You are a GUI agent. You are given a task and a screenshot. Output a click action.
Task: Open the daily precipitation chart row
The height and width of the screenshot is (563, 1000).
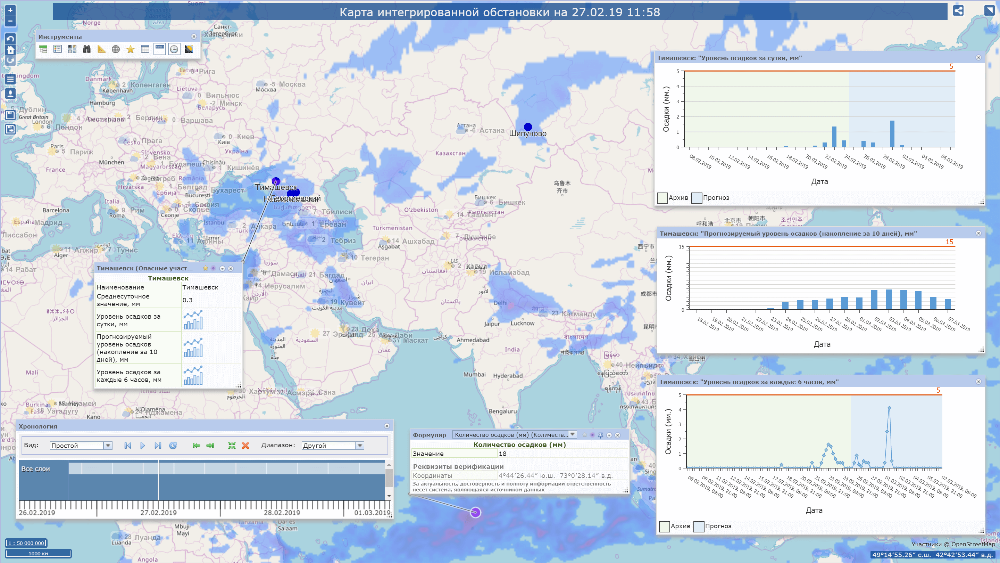(x=192, y=319)
